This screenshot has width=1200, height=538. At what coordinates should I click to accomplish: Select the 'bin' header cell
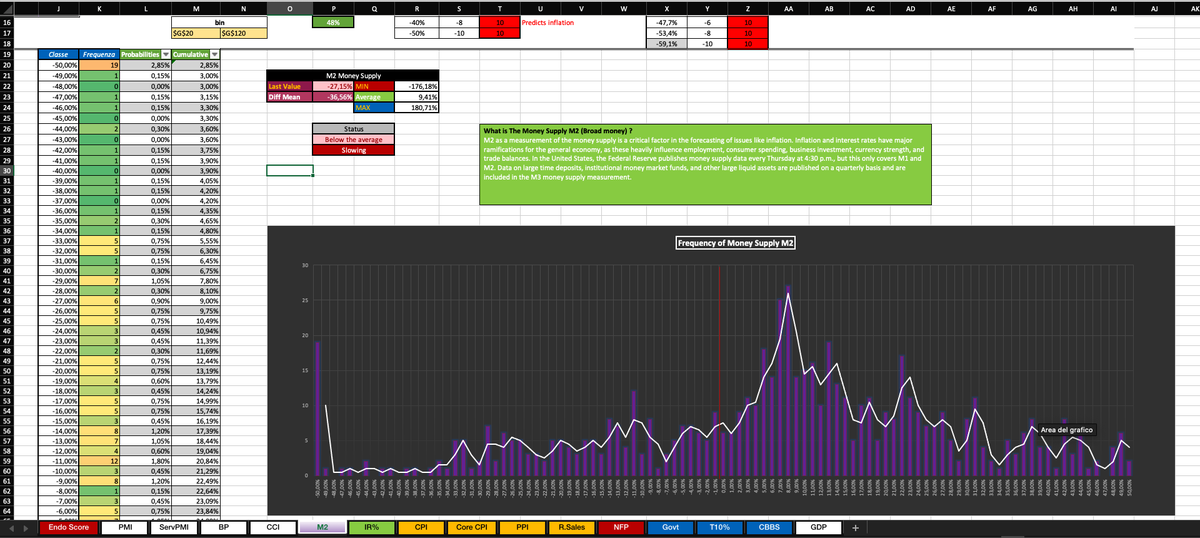218,22
